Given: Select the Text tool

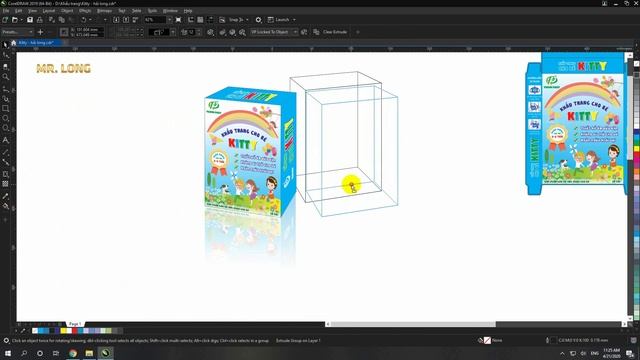Looking at the screenshot, I should coord(5,140).
